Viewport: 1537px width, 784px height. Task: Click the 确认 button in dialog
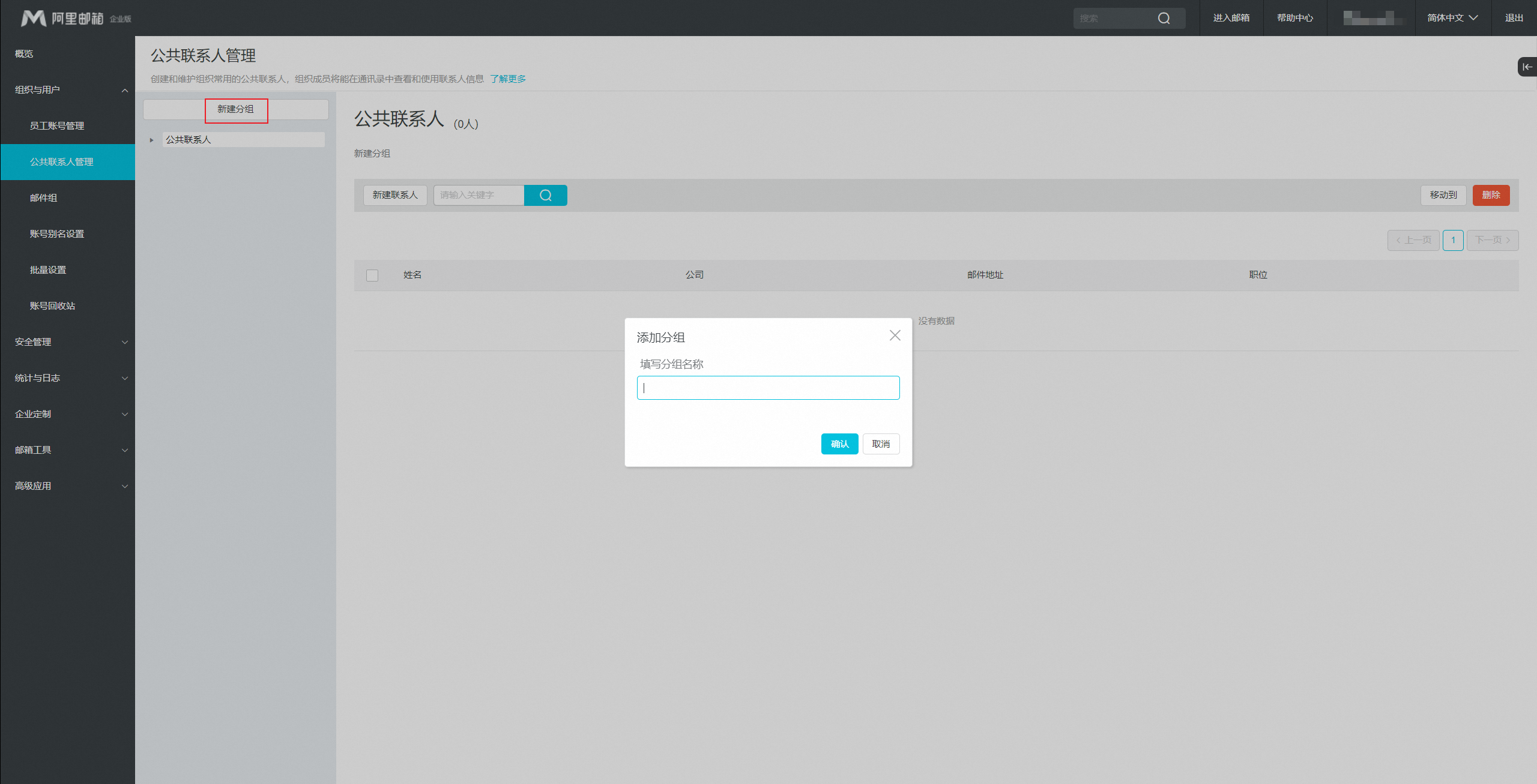point(839,444)
